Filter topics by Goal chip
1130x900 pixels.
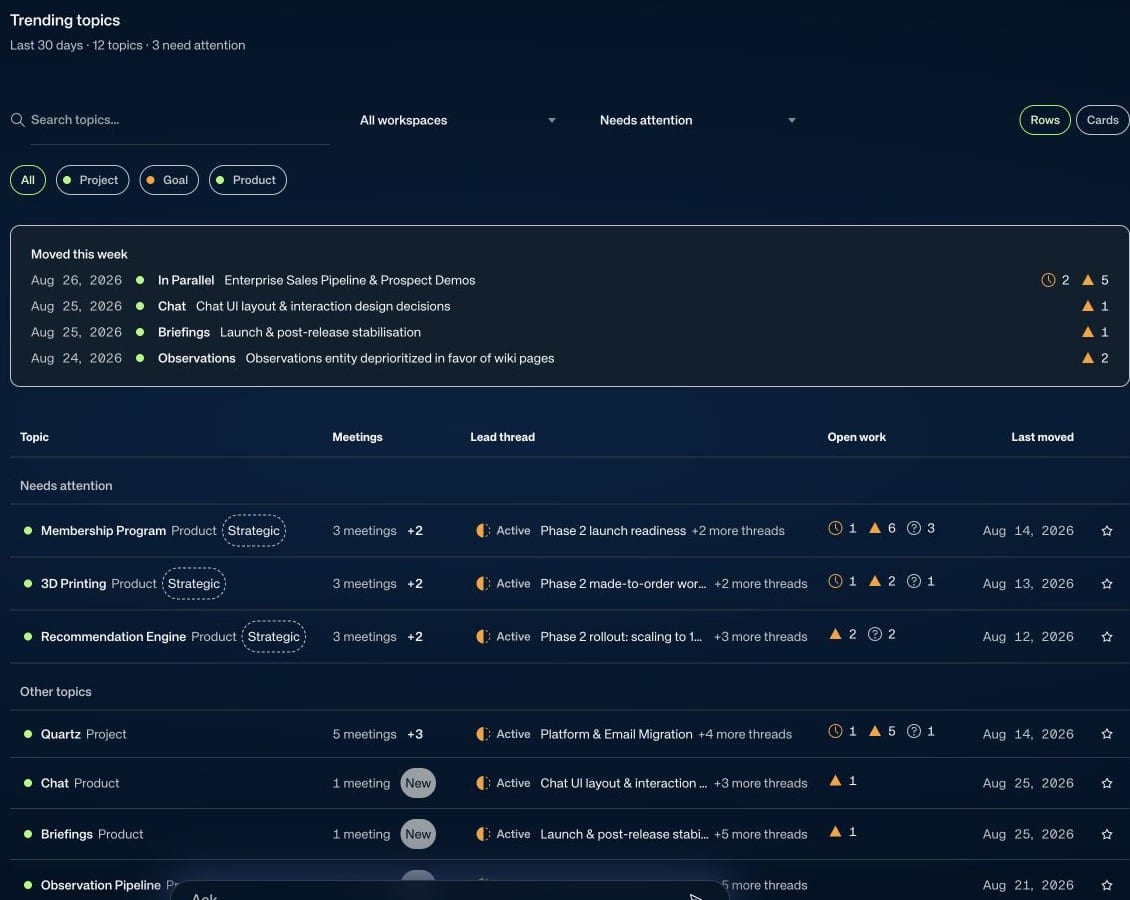169,180
